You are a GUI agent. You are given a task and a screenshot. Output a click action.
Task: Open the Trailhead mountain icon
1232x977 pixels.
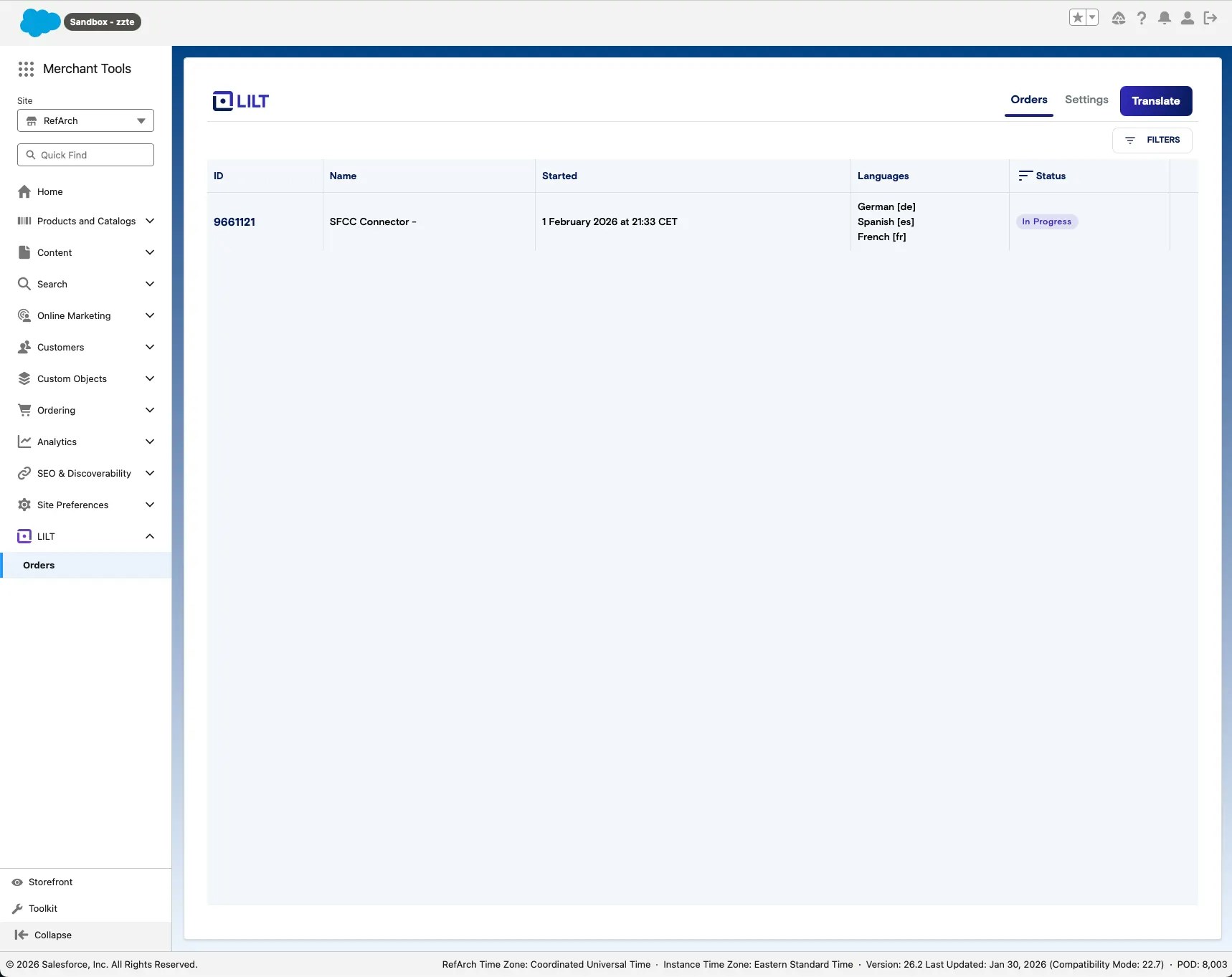tap(1119, 18)
